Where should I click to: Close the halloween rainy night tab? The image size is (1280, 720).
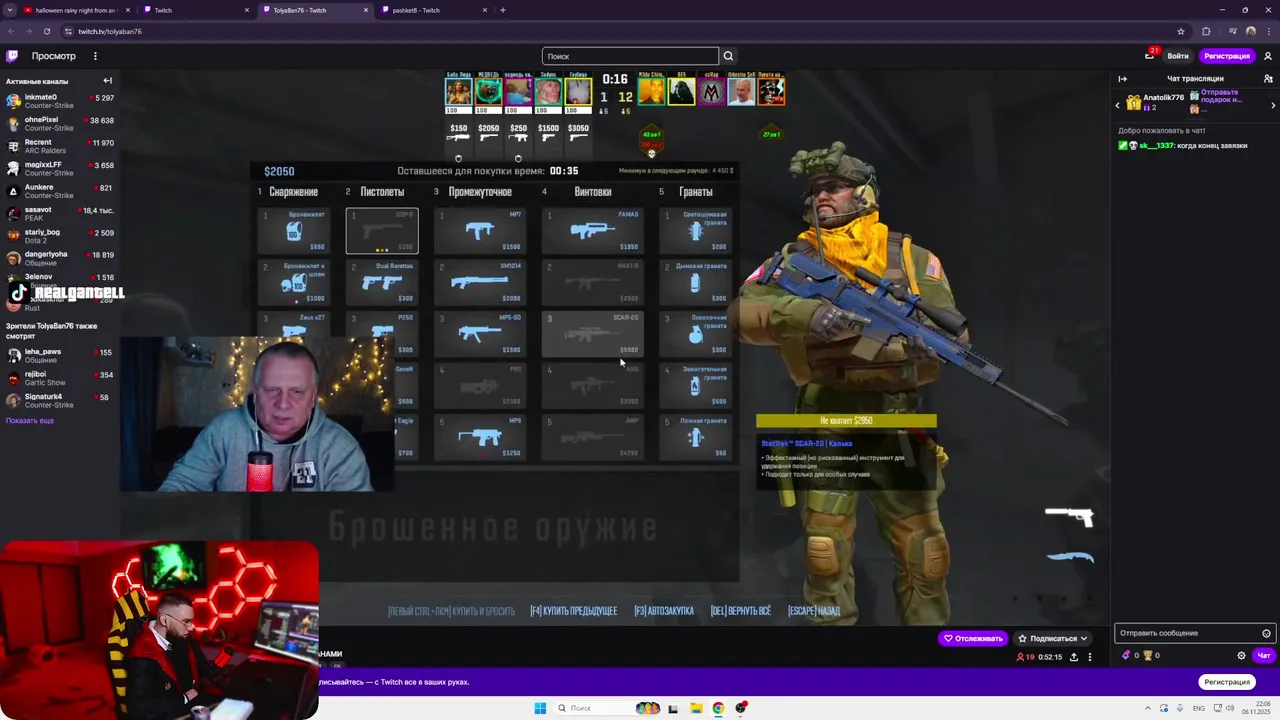[x=127, y=10]
